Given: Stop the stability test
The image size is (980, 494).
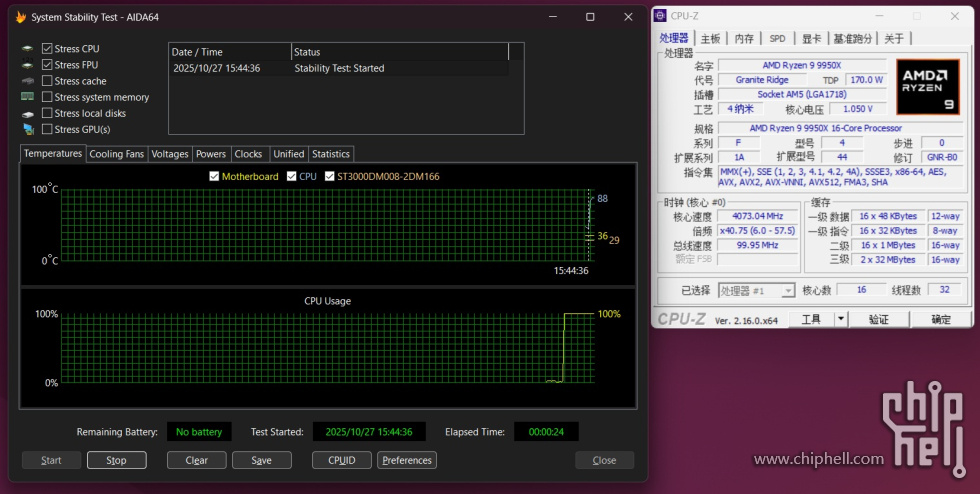Looking at the screenshot, I should (116, 460).
